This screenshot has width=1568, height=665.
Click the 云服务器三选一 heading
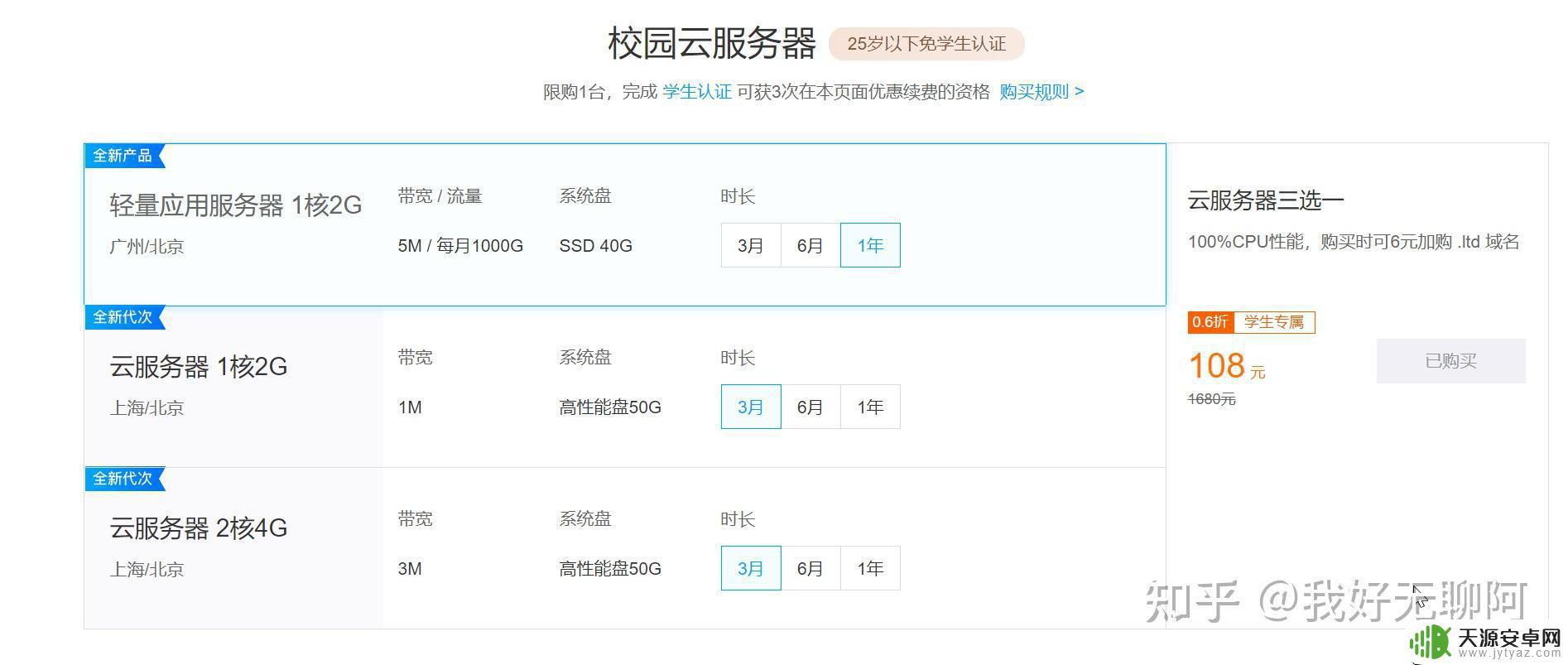coord(1266,200)
